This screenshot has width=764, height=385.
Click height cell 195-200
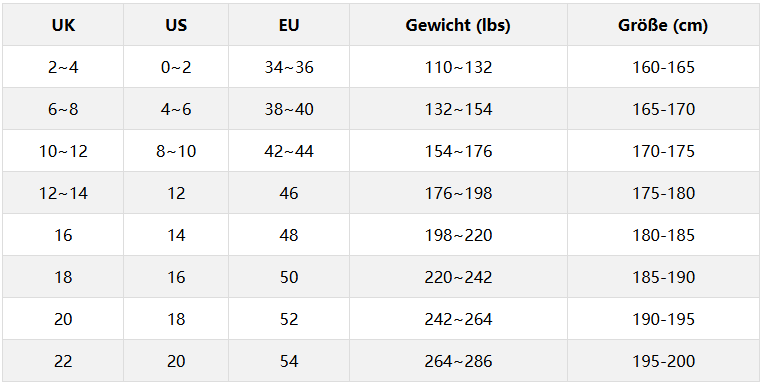[663, 361]
